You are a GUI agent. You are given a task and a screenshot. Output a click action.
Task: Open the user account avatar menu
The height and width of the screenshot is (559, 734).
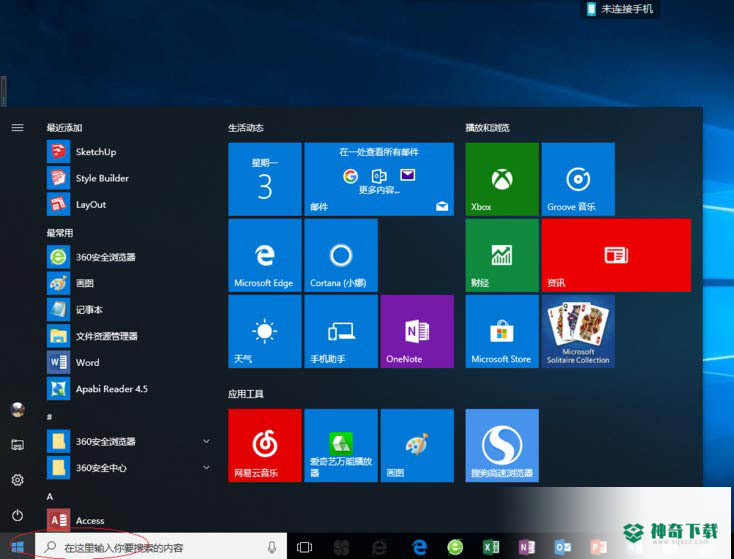[x=17, y=410]
